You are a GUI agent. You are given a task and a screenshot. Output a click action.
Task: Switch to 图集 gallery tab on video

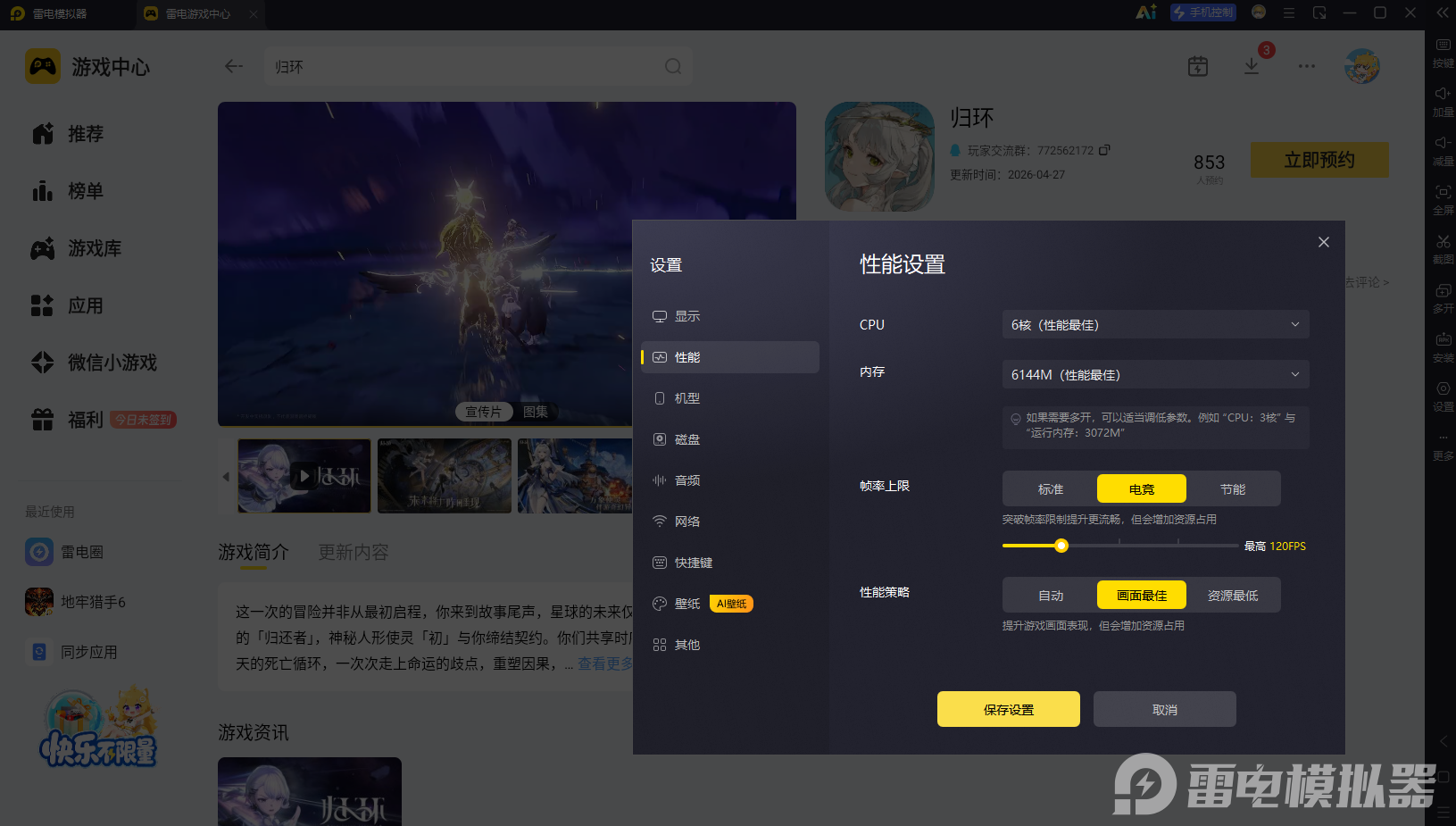(536, 412)
